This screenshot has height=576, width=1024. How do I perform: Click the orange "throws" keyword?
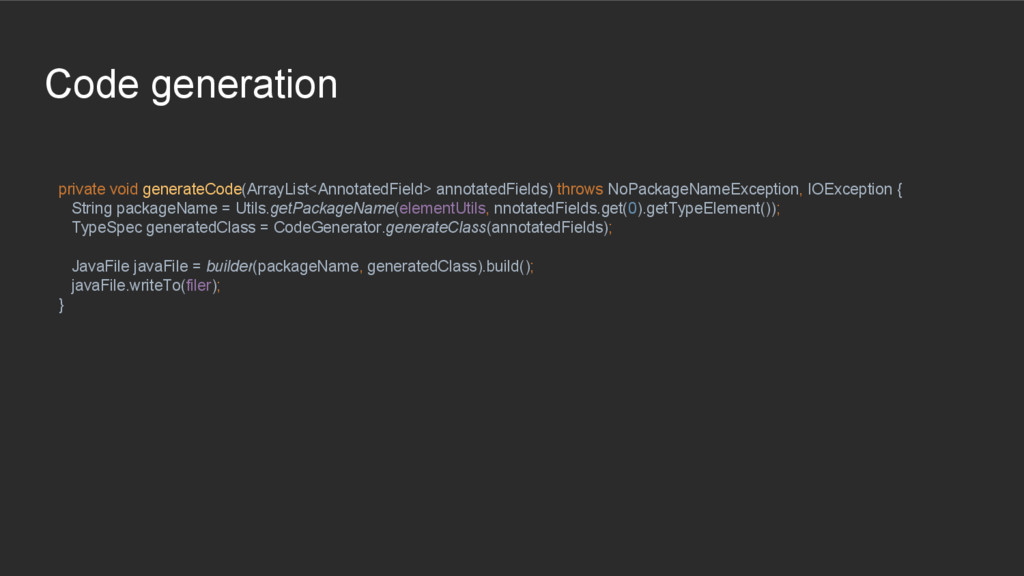coord(580,189)
